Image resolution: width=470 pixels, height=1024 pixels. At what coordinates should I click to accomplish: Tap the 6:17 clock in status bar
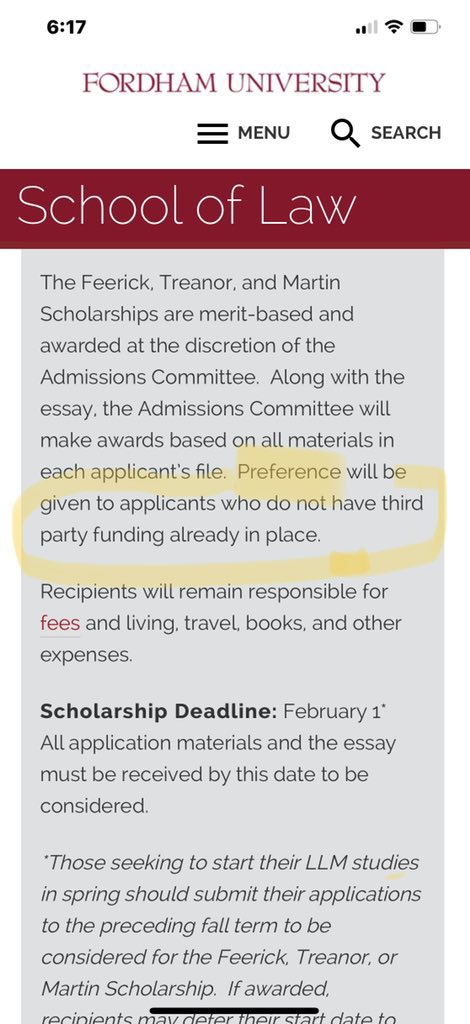coord(67,27)
